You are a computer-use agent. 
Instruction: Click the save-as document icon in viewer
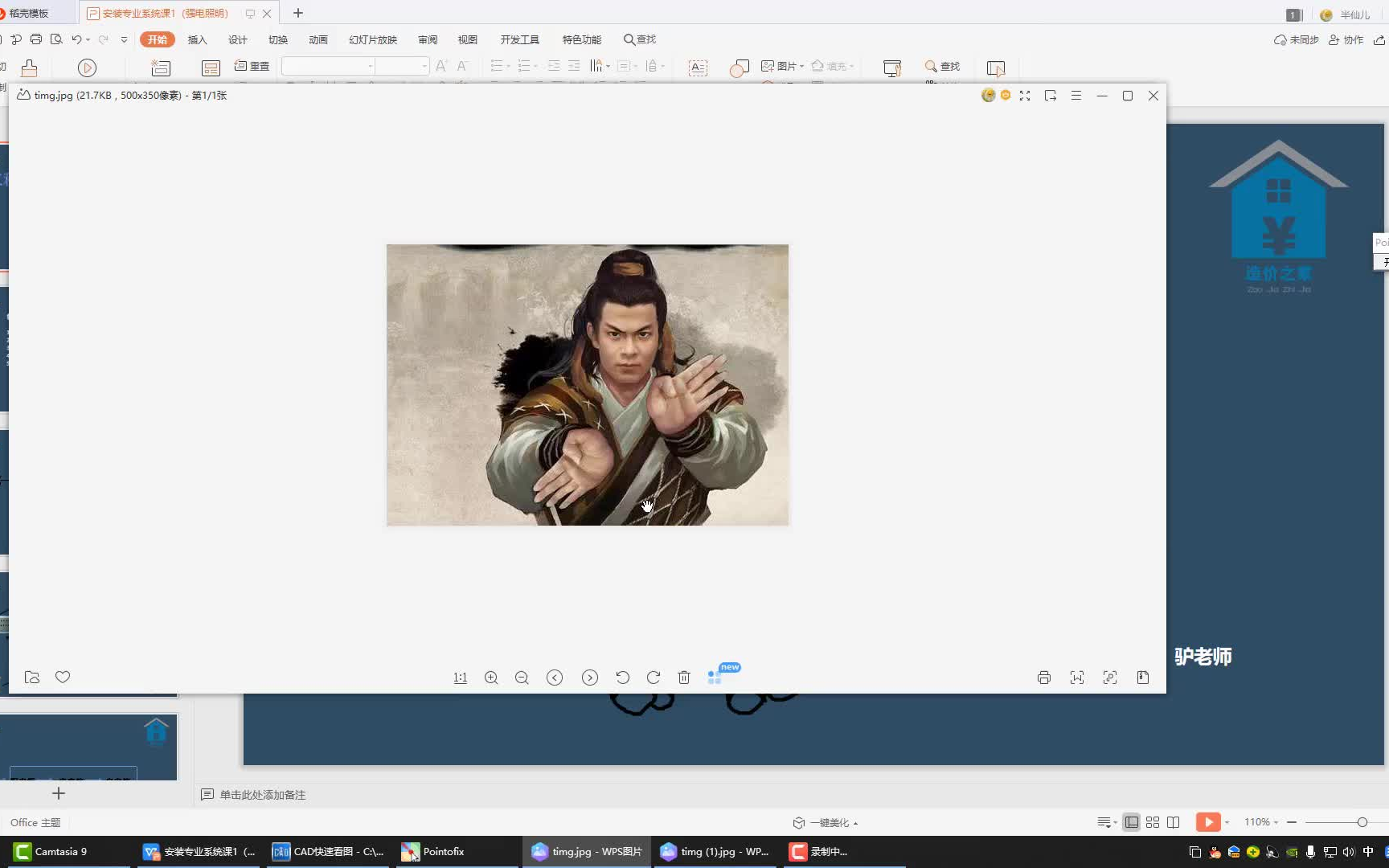pos(1143,678)
